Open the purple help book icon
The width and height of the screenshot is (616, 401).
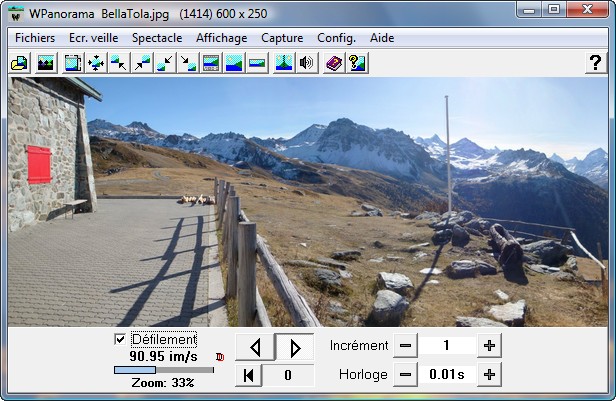point(334,63)
